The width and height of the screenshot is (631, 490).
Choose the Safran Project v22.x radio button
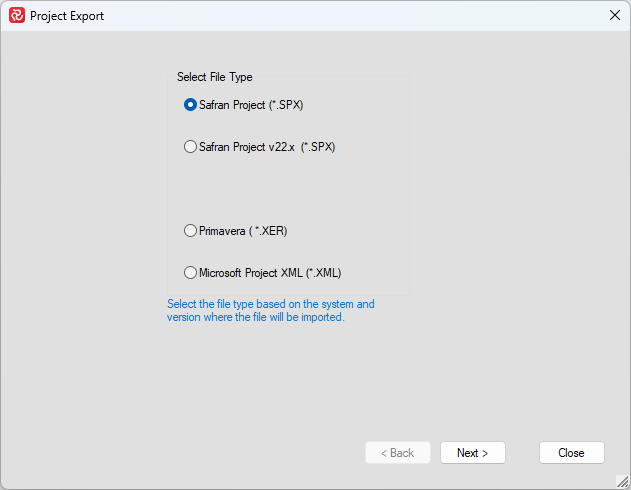click(x=191, y=147)
